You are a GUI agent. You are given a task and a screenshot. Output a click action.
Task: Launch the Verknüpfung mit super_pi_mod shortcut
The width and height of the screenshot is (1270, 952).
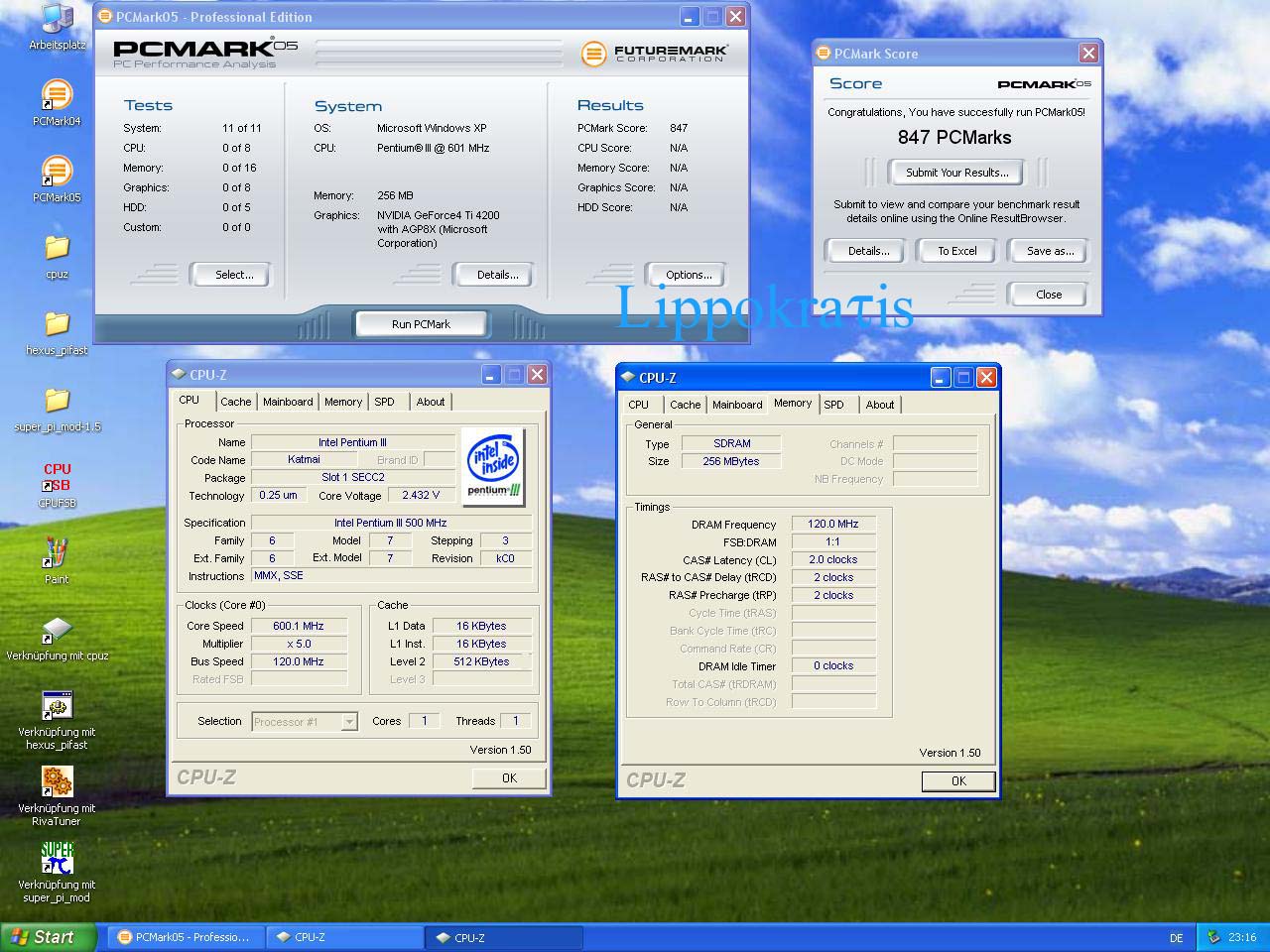tap(57, 874)
